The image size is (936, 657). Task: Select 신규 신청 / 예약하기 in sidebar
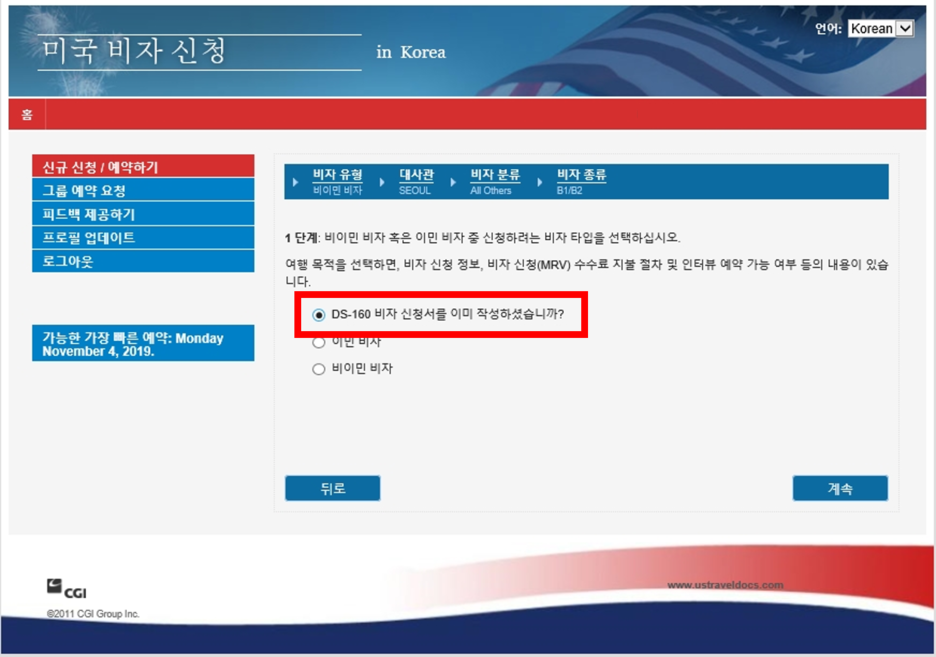(x=143, y=166)
